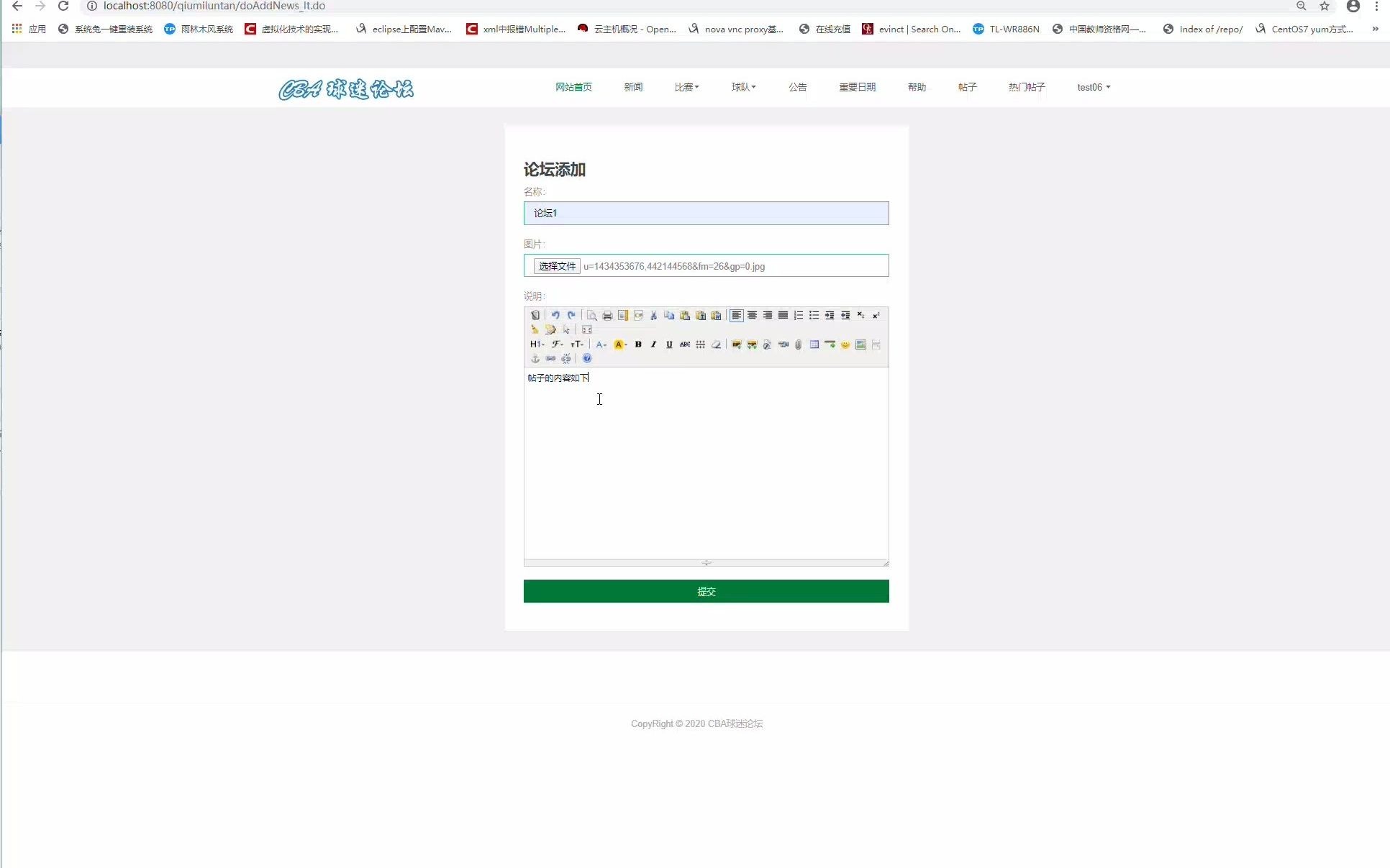Click the insert hyperlink chain icon
This screenshot has width=1390, height=868.
click(550, 358)
